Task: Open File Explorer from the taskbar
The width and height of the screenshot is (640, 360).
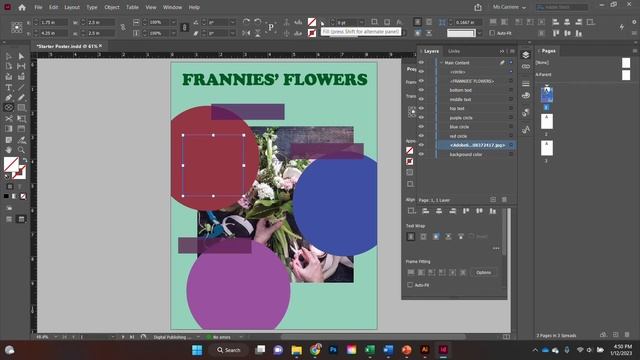Action: (x=297, y=350)
